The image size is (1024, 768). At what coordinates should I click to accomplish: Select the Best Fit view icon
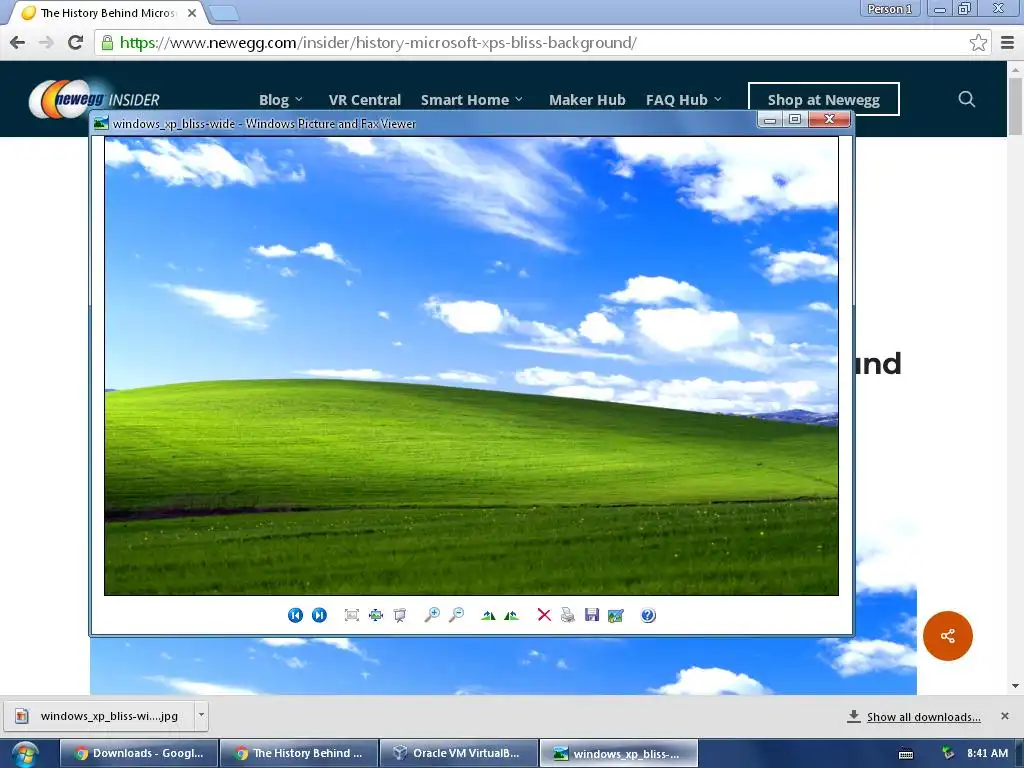pos(352,615)
